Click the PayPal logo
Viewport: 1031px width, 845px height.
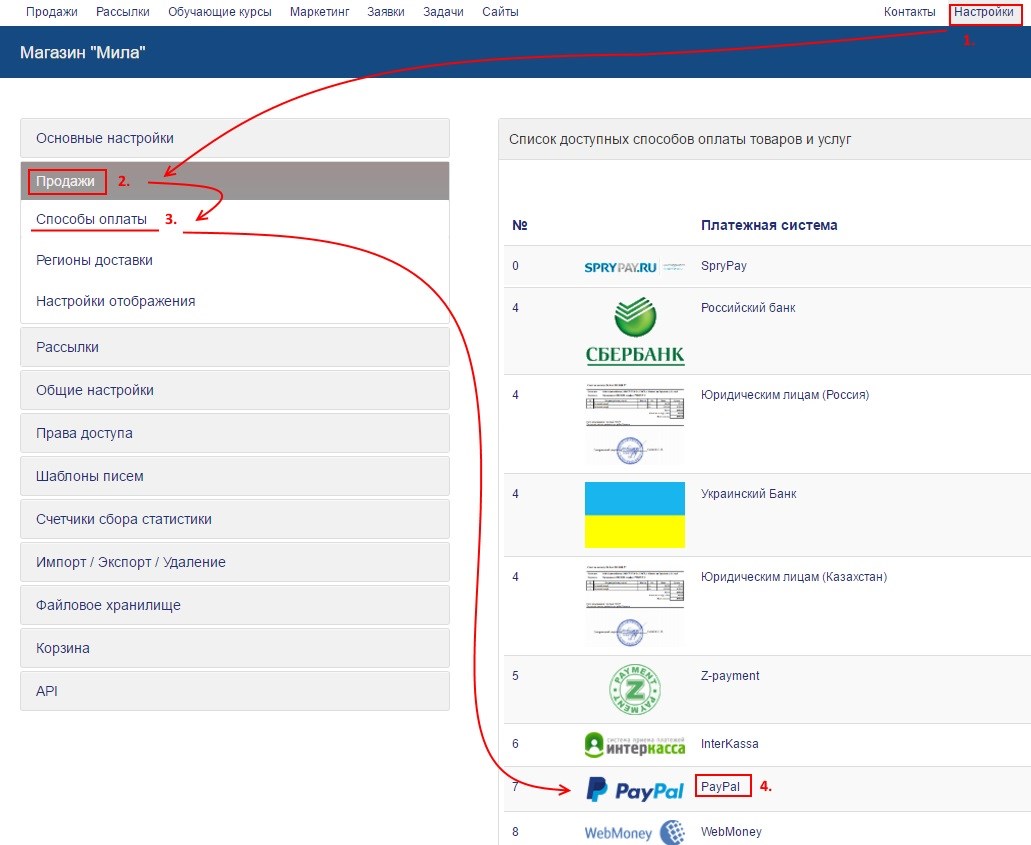[x=634, y=790]
